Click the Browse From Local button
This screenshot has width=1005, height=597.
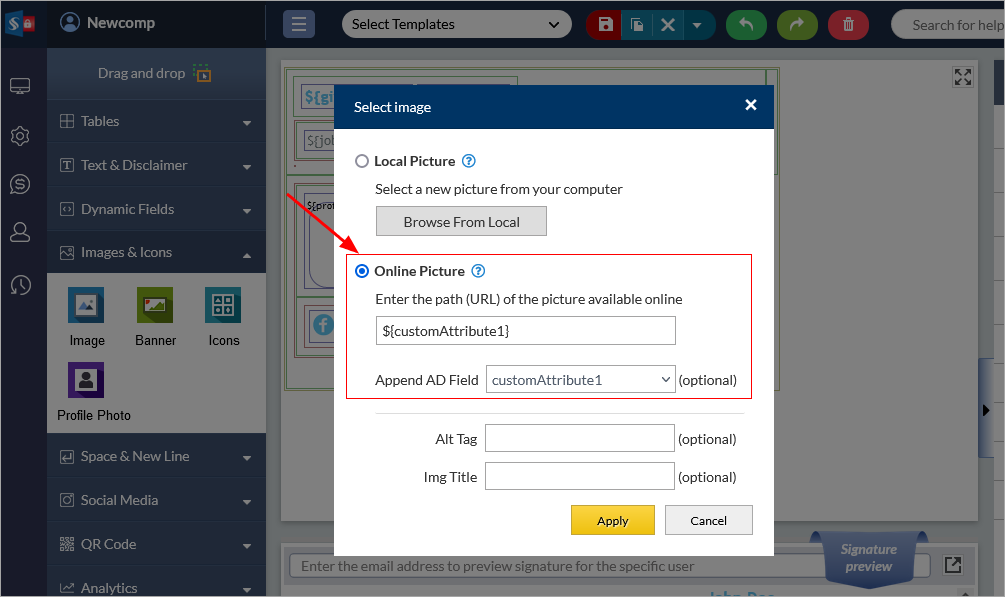pyautogui.click(x=461, y=222)
